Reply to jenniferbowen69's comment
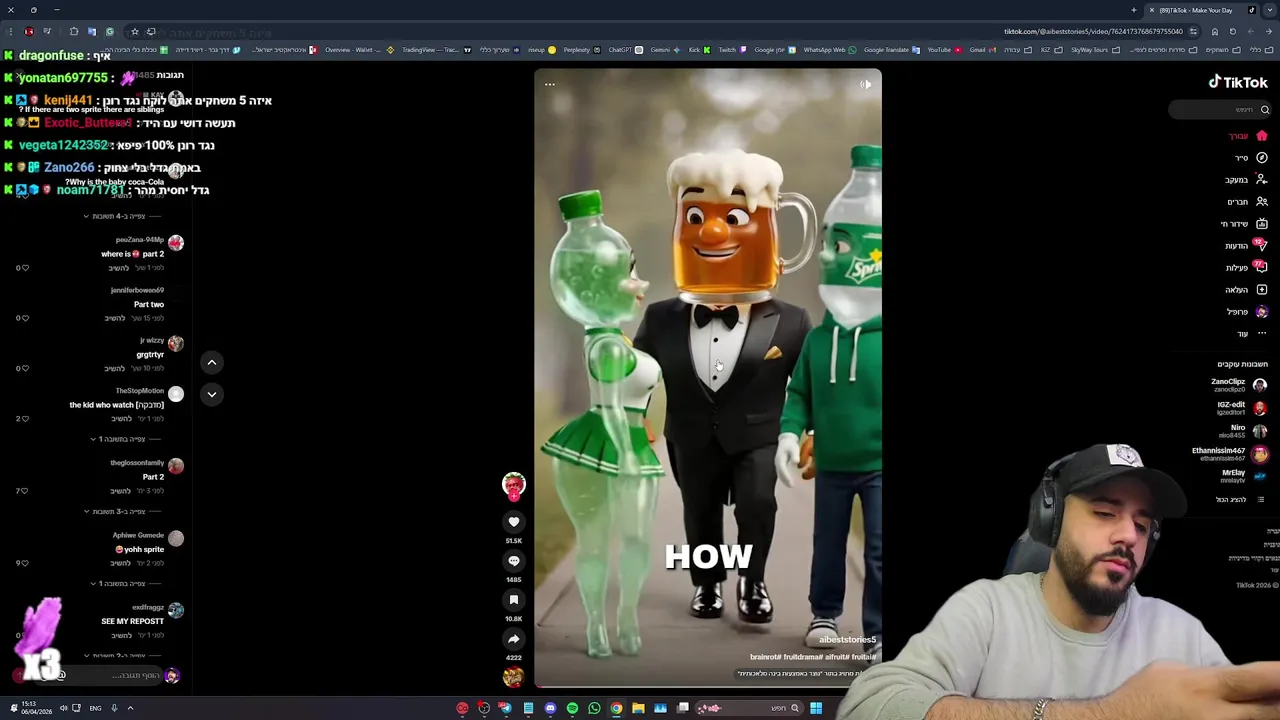The height and width of the screenshot is (720, 1280). 115,318
